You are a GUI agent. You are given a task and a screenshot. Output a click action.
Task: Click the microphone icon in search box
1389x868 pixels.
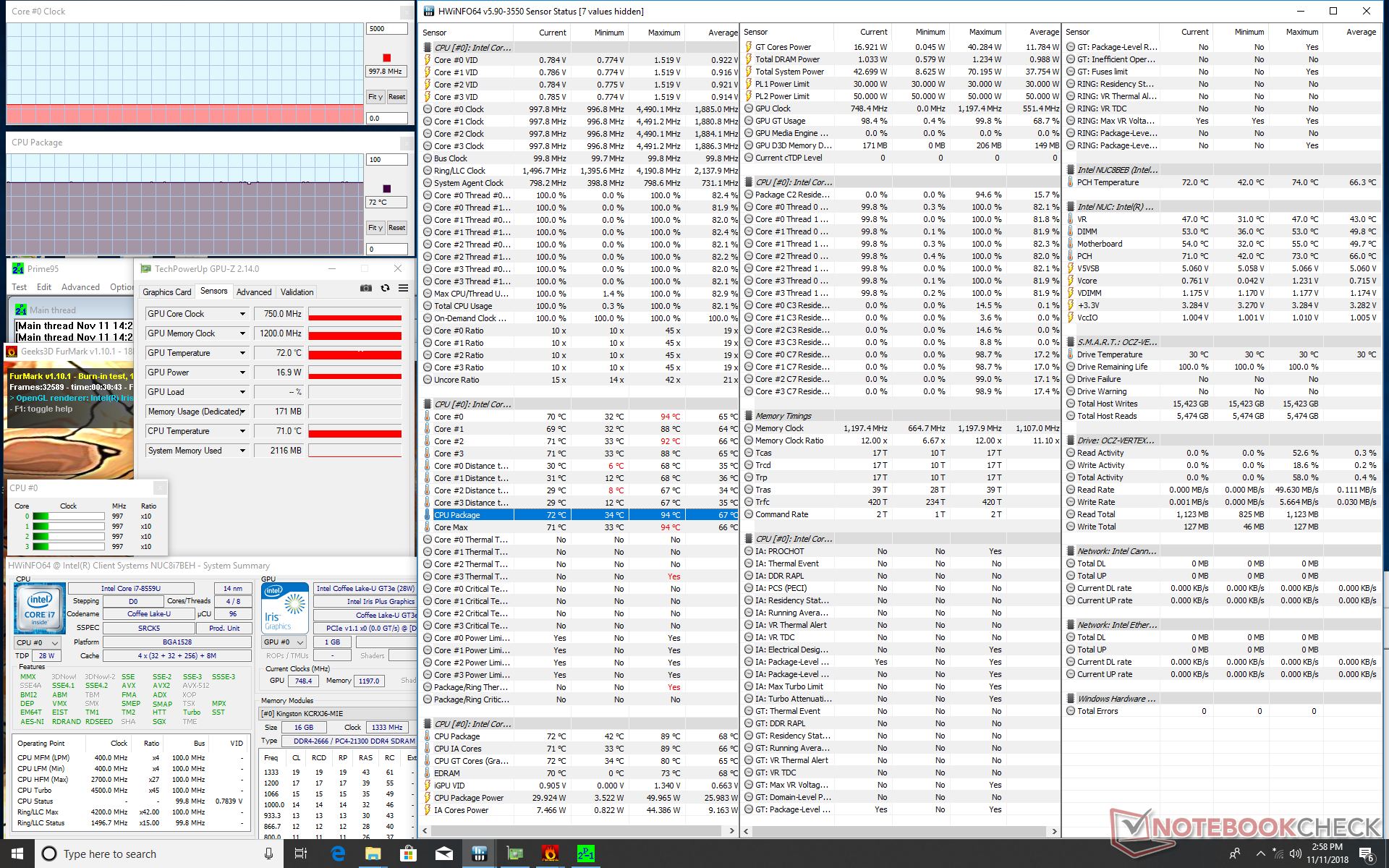coord(268,854)
